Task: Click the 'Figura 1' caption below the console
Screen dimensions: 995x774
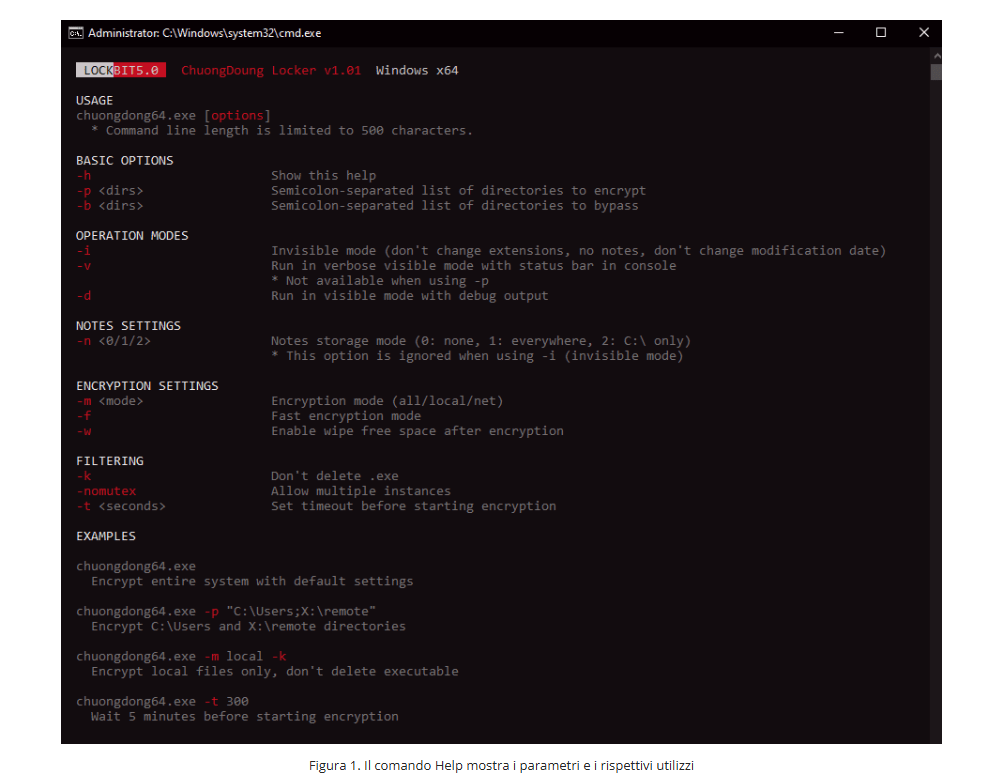Action: click(x=501, y=766)
